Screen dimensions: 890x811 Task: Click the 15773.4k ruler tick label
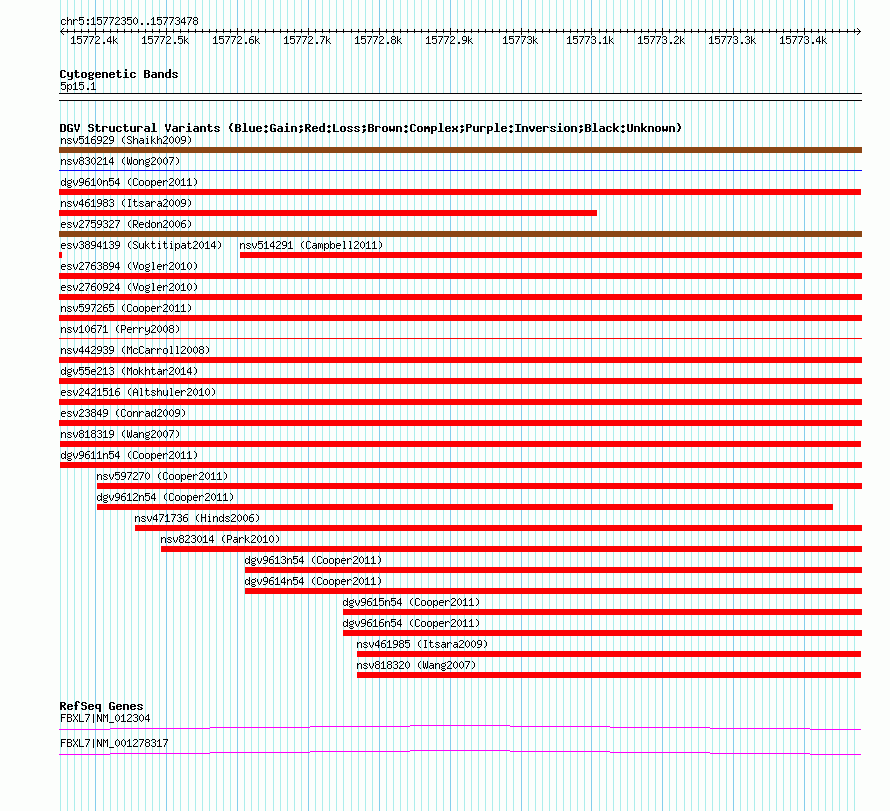[803, 40]
